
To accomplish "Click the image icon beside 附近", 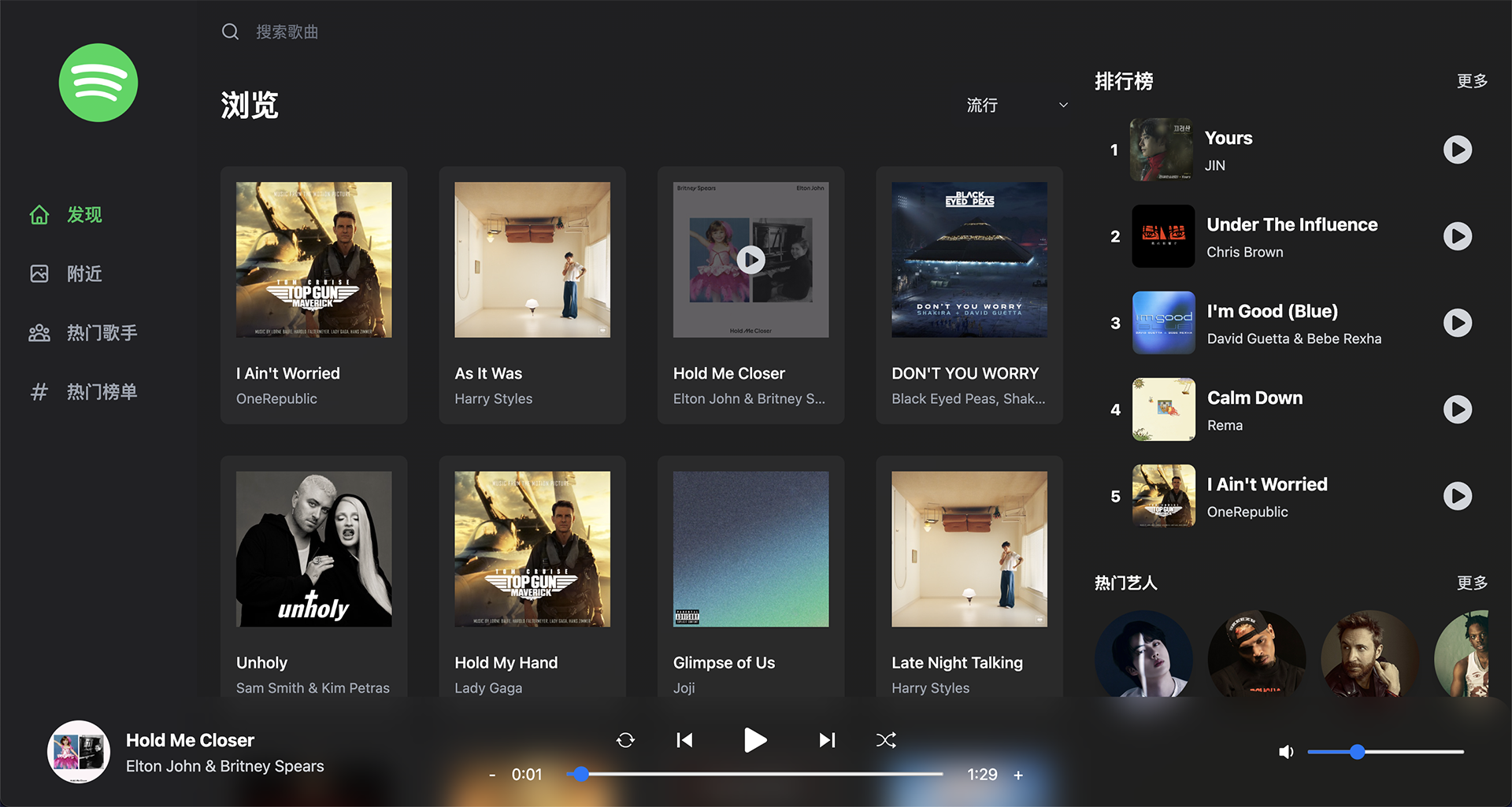I will pos(39,274).
